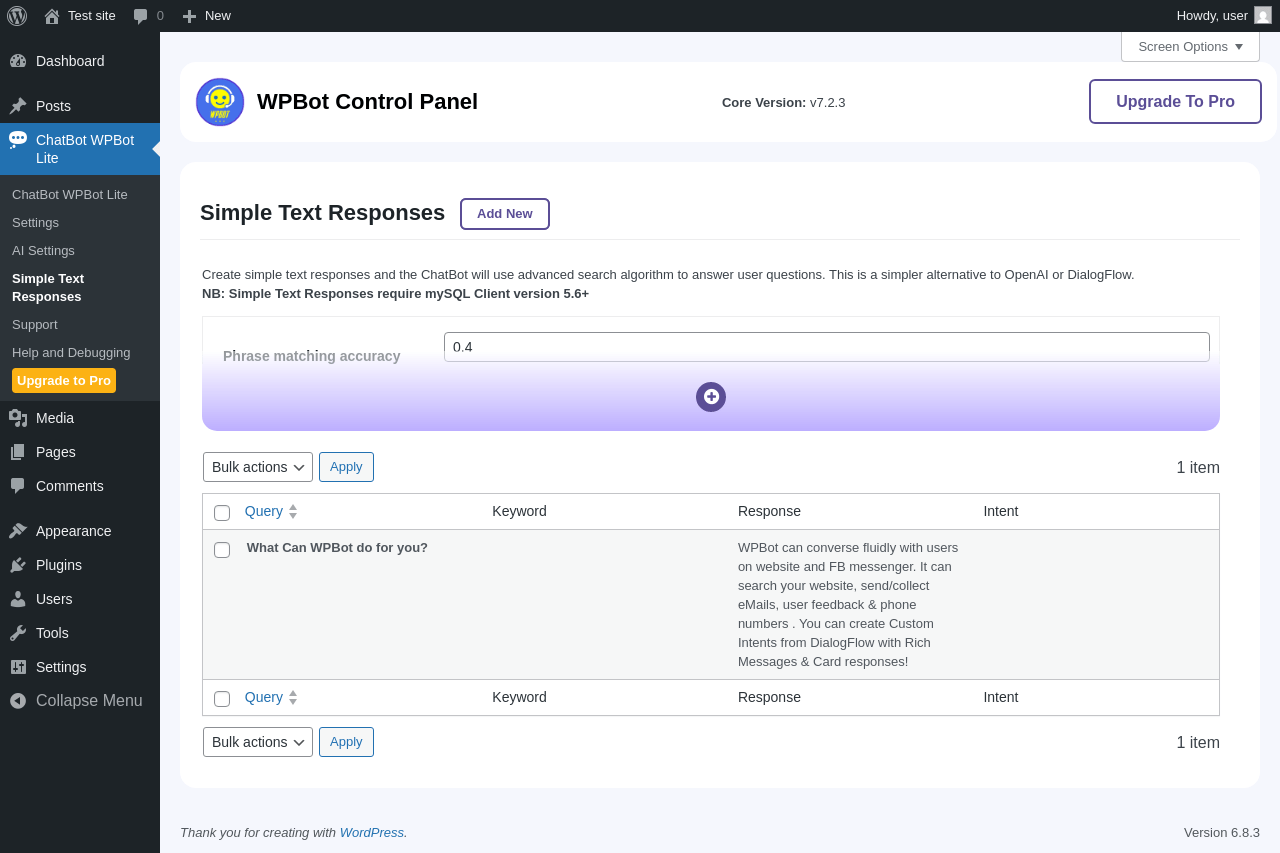Click the Add New button
Image resolution: width=1280 pixels, height=853 pixels.
[x=505, y=214]
